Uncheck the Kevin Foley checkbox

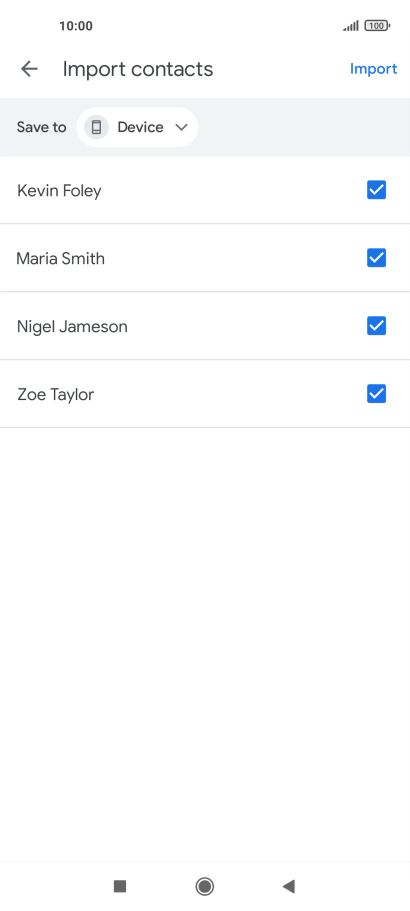(x=376, y=190)
